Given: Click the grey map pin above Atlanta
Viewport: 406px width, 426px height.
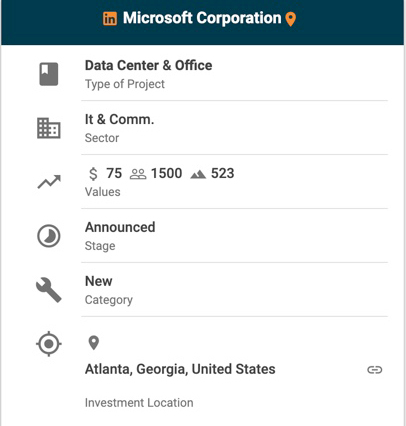Looking at the screenshot, I should coord(94,343).
